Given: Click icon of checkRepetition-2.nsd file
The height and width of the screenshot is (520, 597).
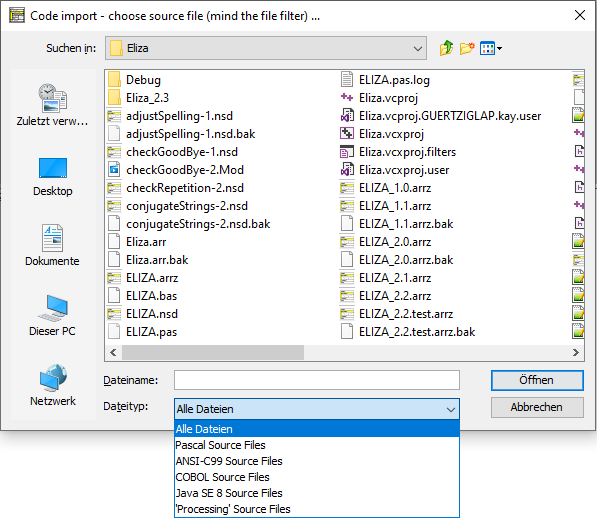Looking at the screenshot, I should [x=114, y=188].
